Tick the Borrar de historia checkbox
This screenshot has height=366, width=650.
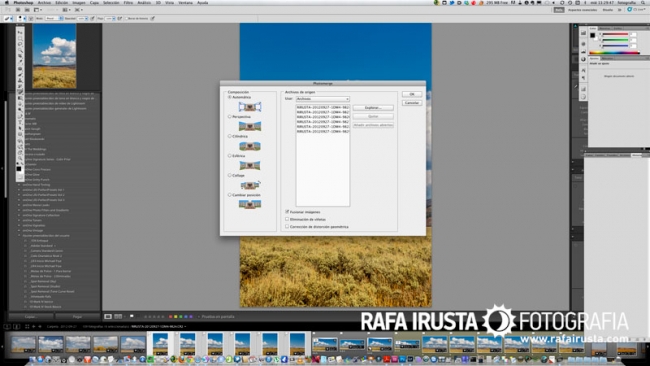pos(126,18)
